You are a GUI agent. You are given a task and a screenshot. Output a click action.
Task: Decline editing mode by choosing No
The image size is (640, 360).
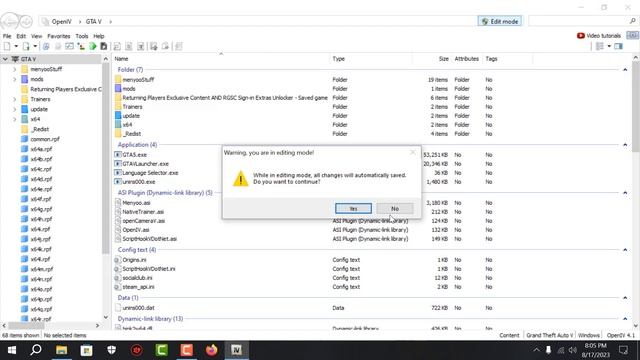point(395,209)
